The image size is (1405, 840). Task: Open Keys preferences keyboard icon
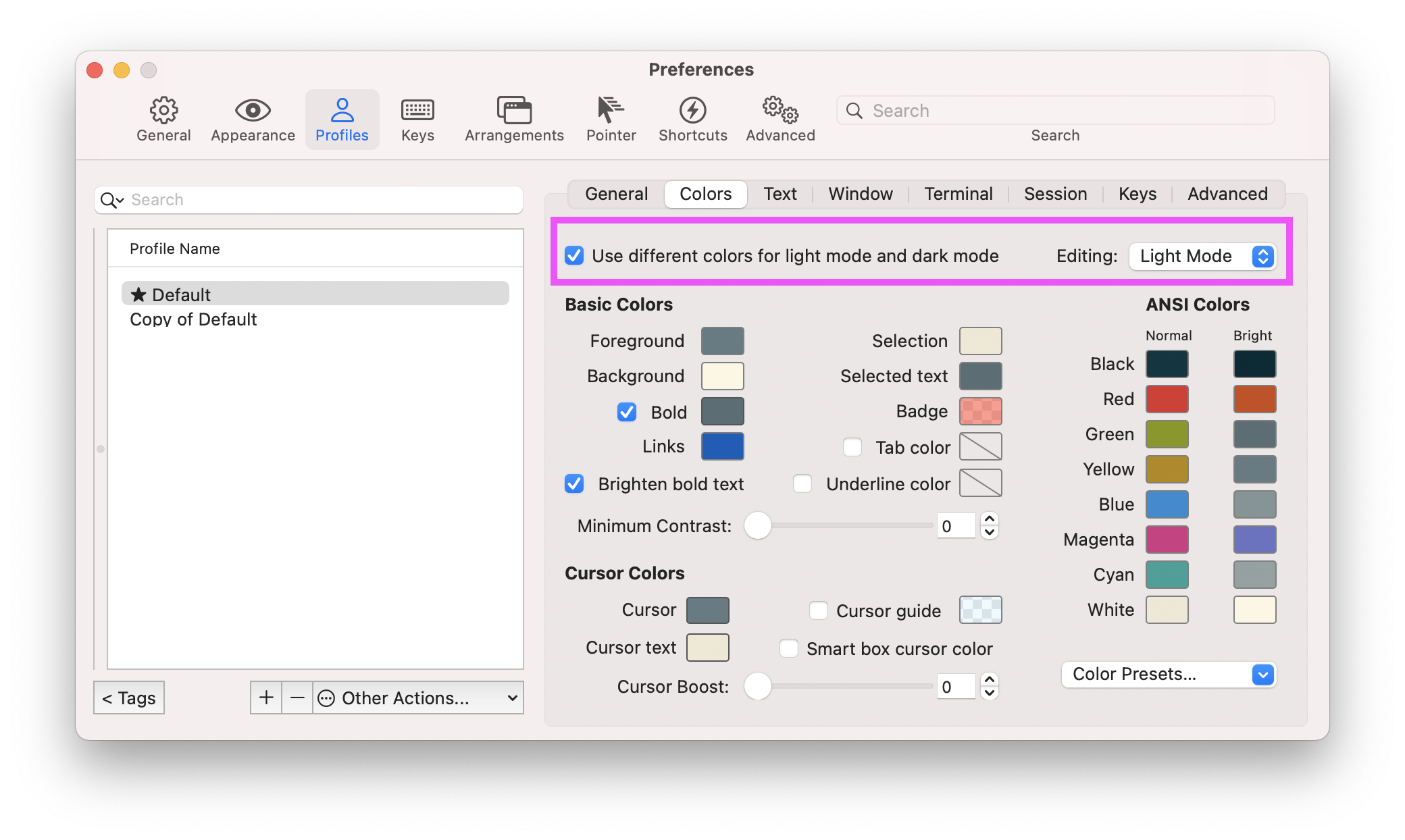click(x=417, y=110)
